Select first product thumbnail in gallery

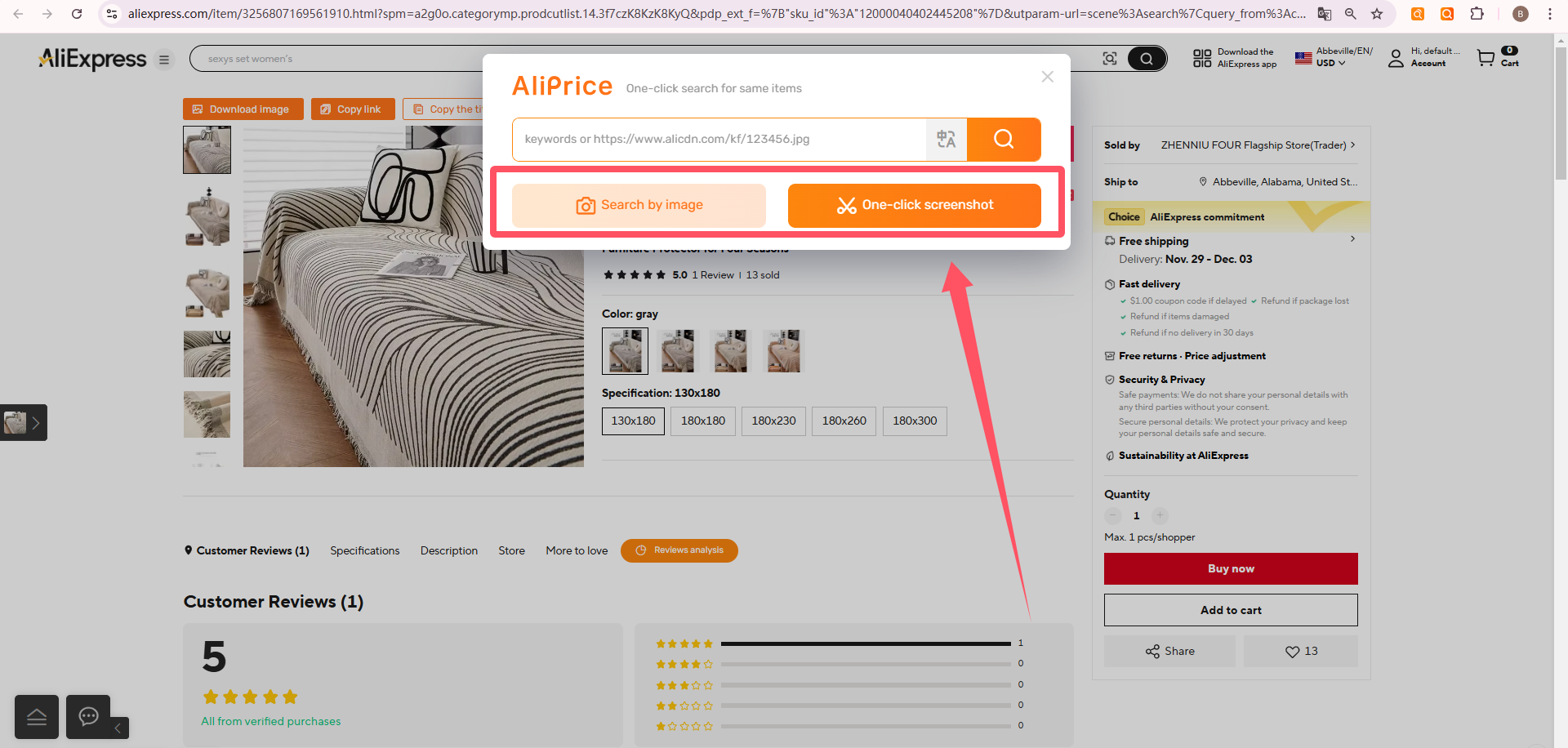(x=207, y=149)
